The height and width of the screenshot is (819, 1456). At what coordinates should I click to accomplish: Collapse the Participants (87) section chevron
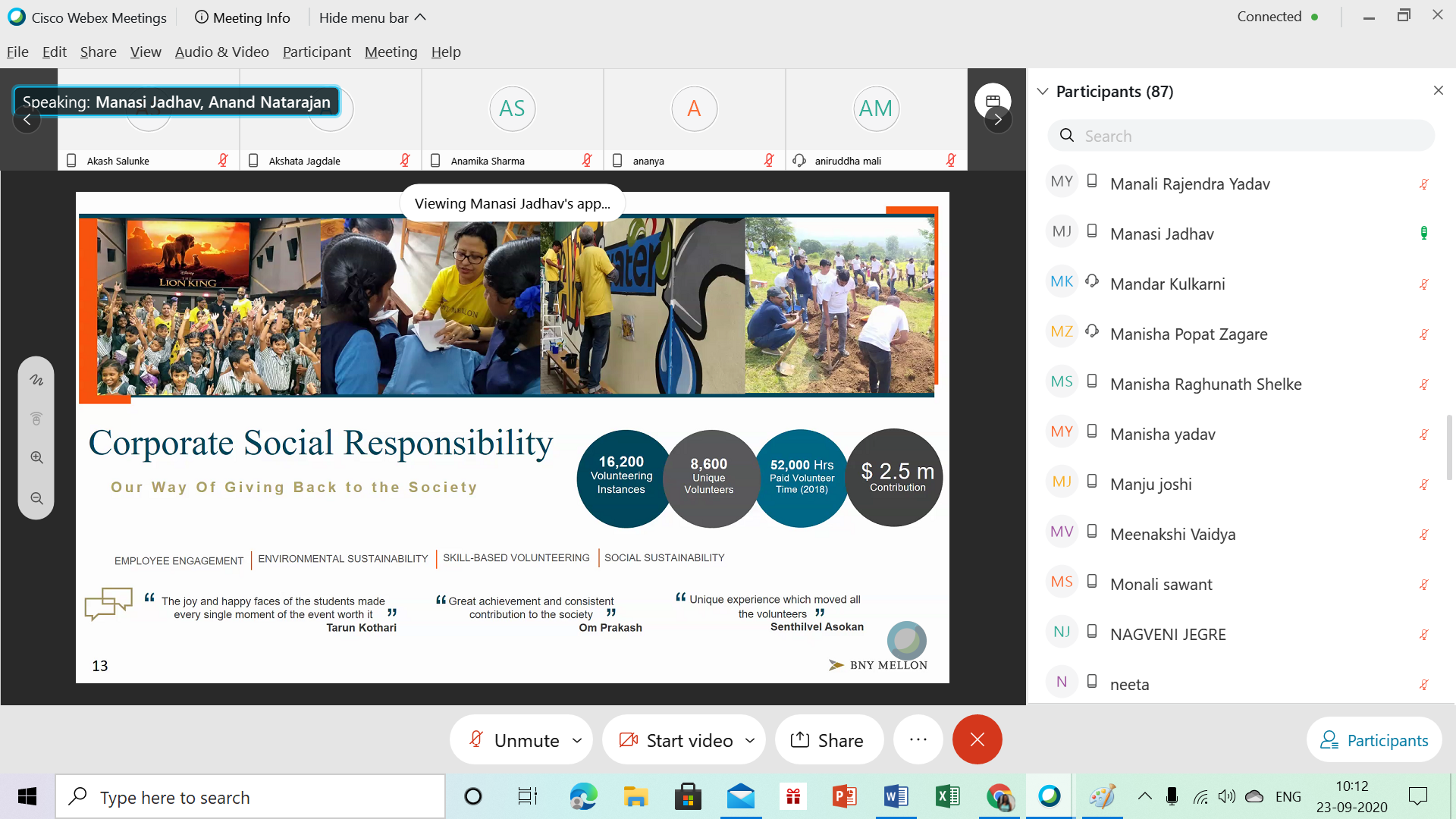click(1043, 92)
